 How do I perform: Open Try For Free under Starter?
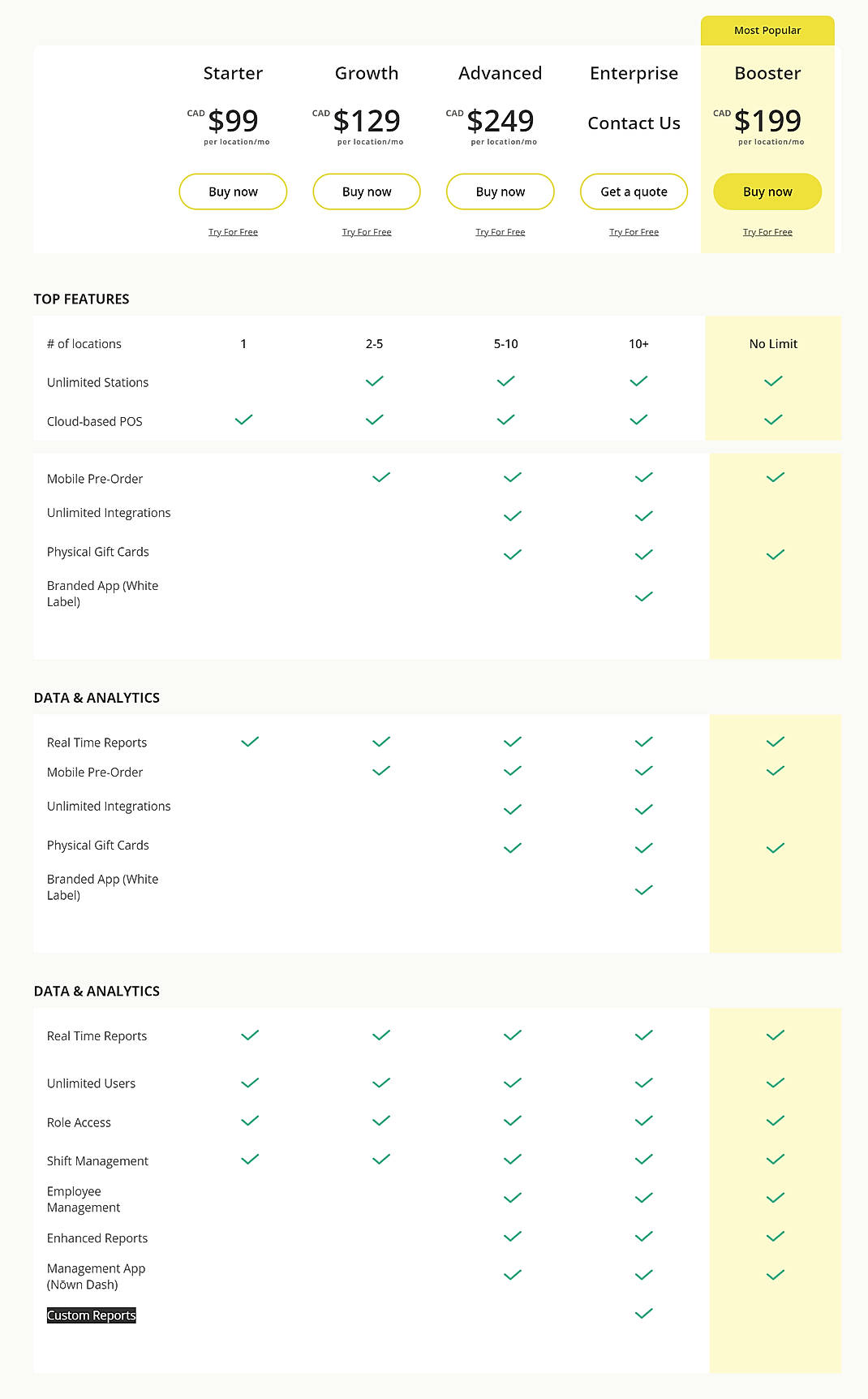pos(233,231)
